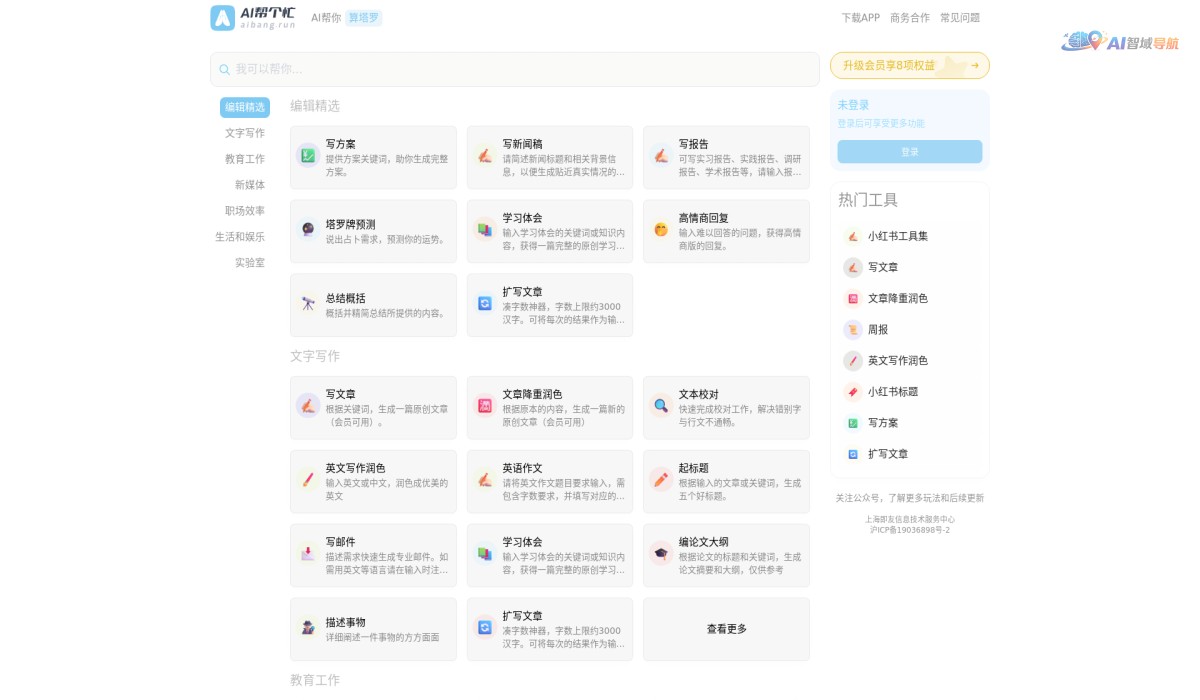
Task: Click the 登录 button
Action: [x=908, y=151]
